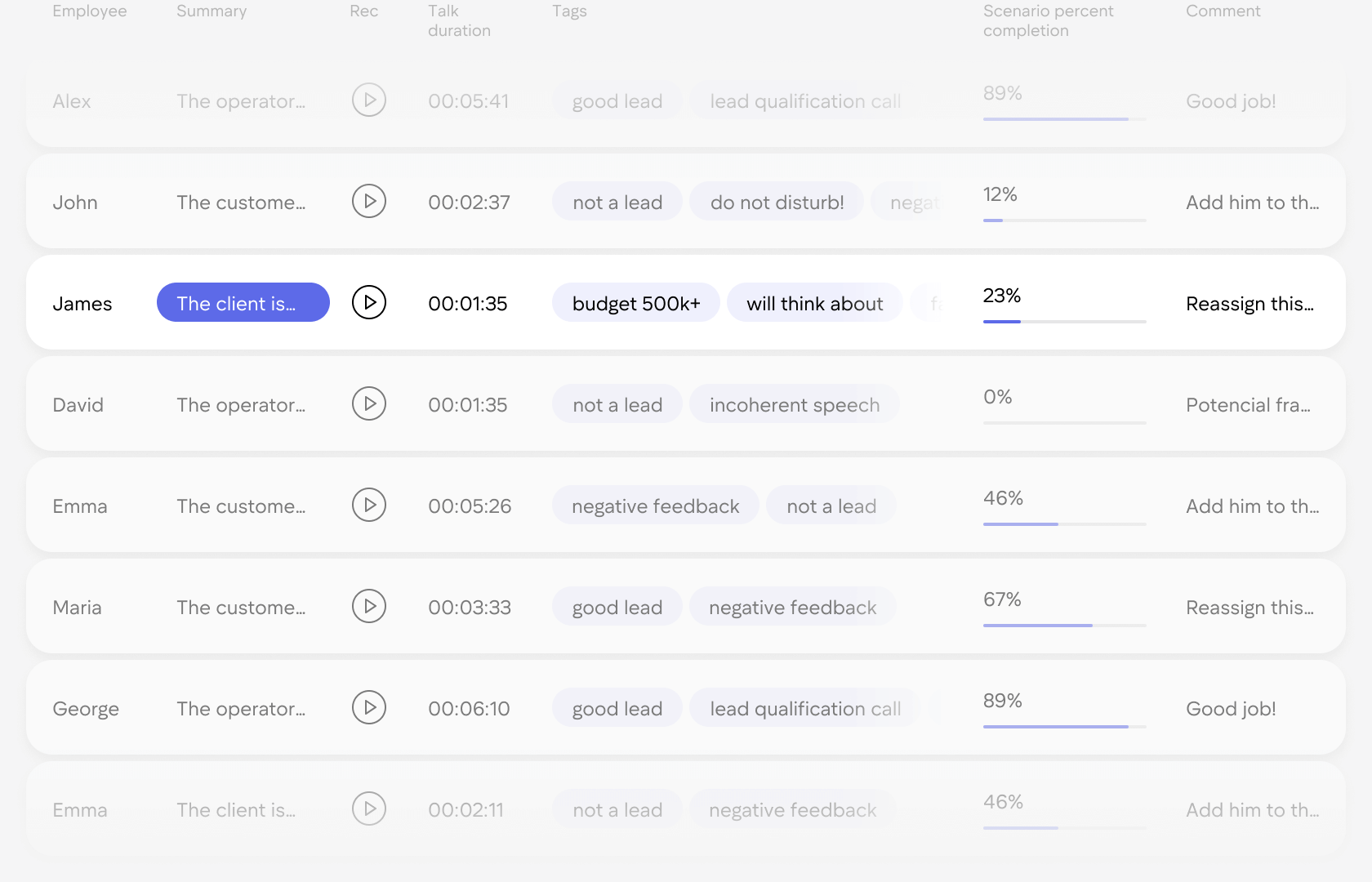1372x882 pixels.
Task: Click the Scenario percent completion header
Action: [1048, 21]
